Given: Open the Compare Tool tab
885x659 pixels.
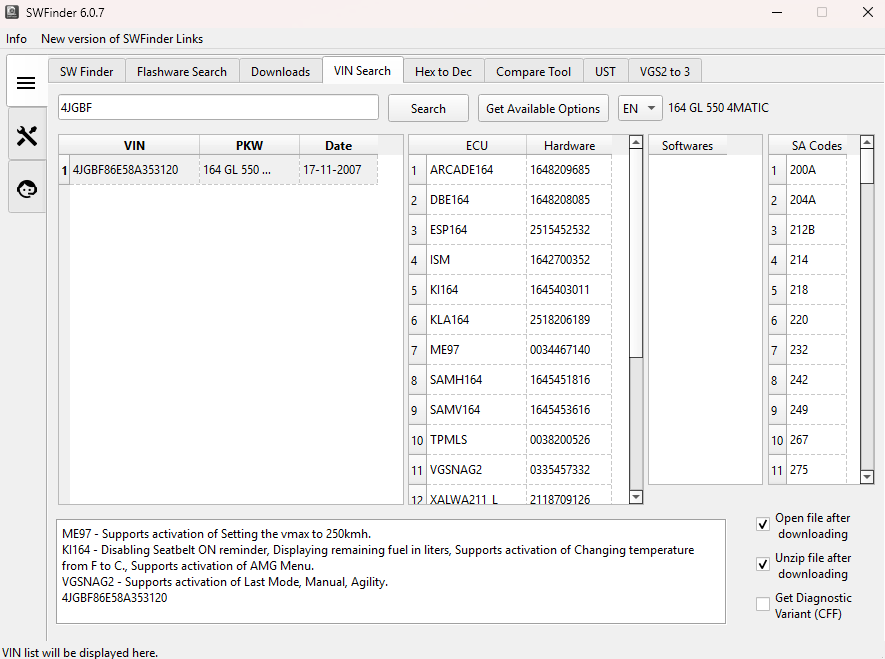Looking at the screenshot, I should click(533, 72).
